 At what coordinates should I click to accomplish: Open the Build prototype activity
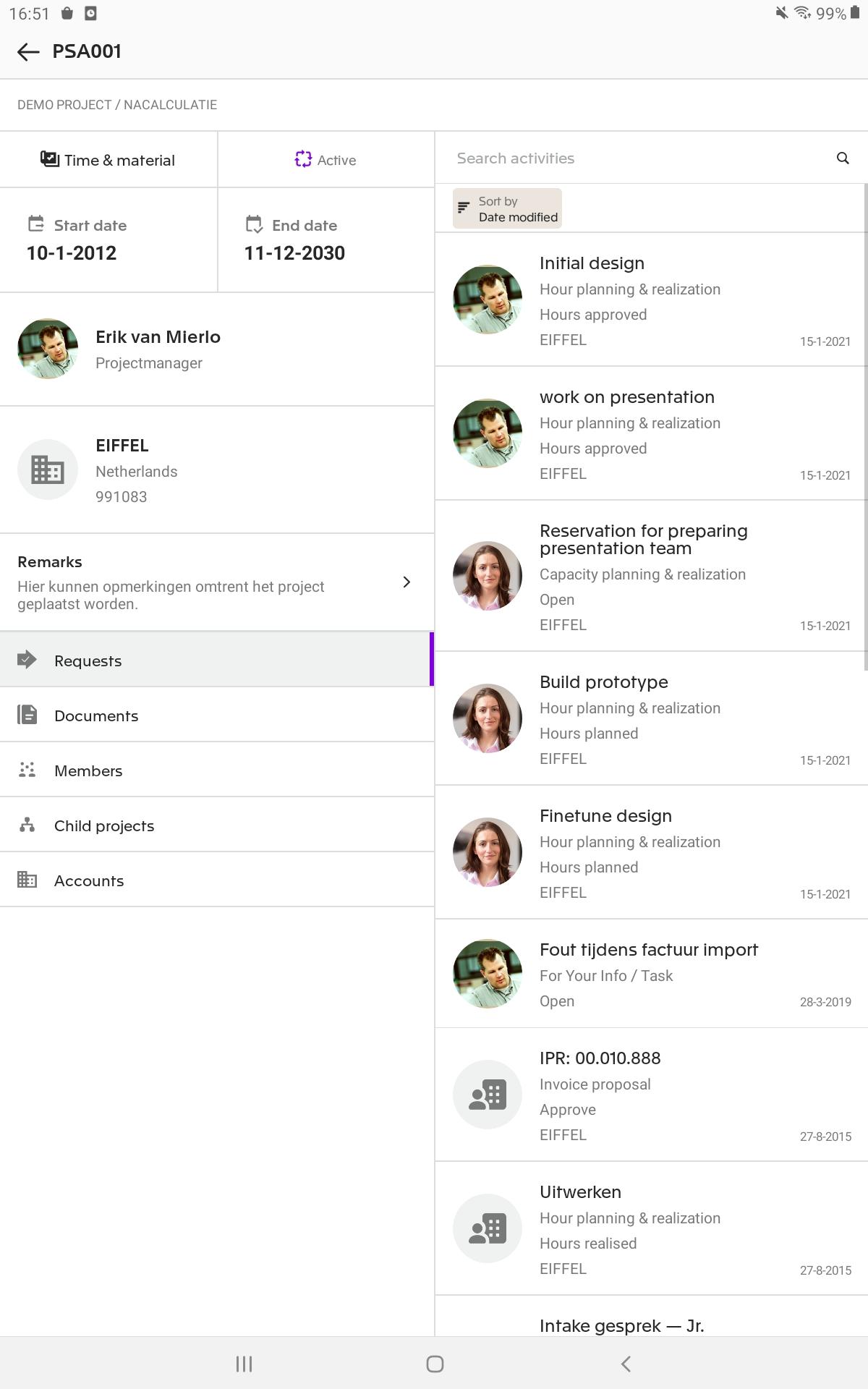[652, 718]
